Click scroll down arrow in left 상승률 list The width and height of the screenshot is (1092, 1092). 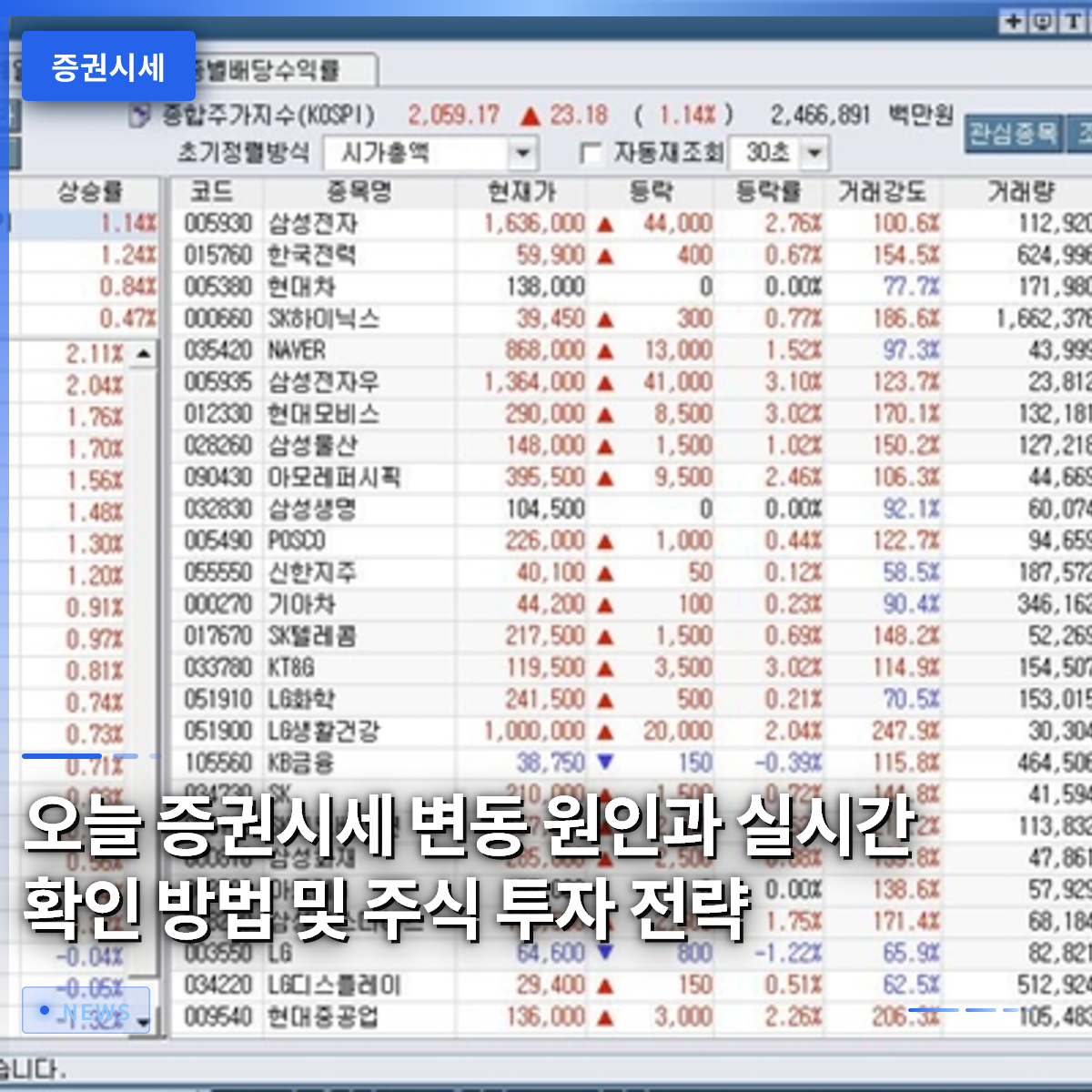[x=144, y=1023]
